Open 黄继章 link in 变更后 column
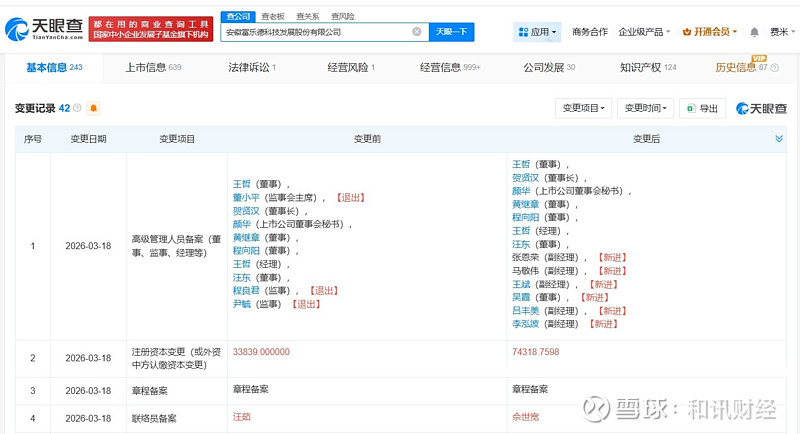800x434 pixels. tap(526, 204)
